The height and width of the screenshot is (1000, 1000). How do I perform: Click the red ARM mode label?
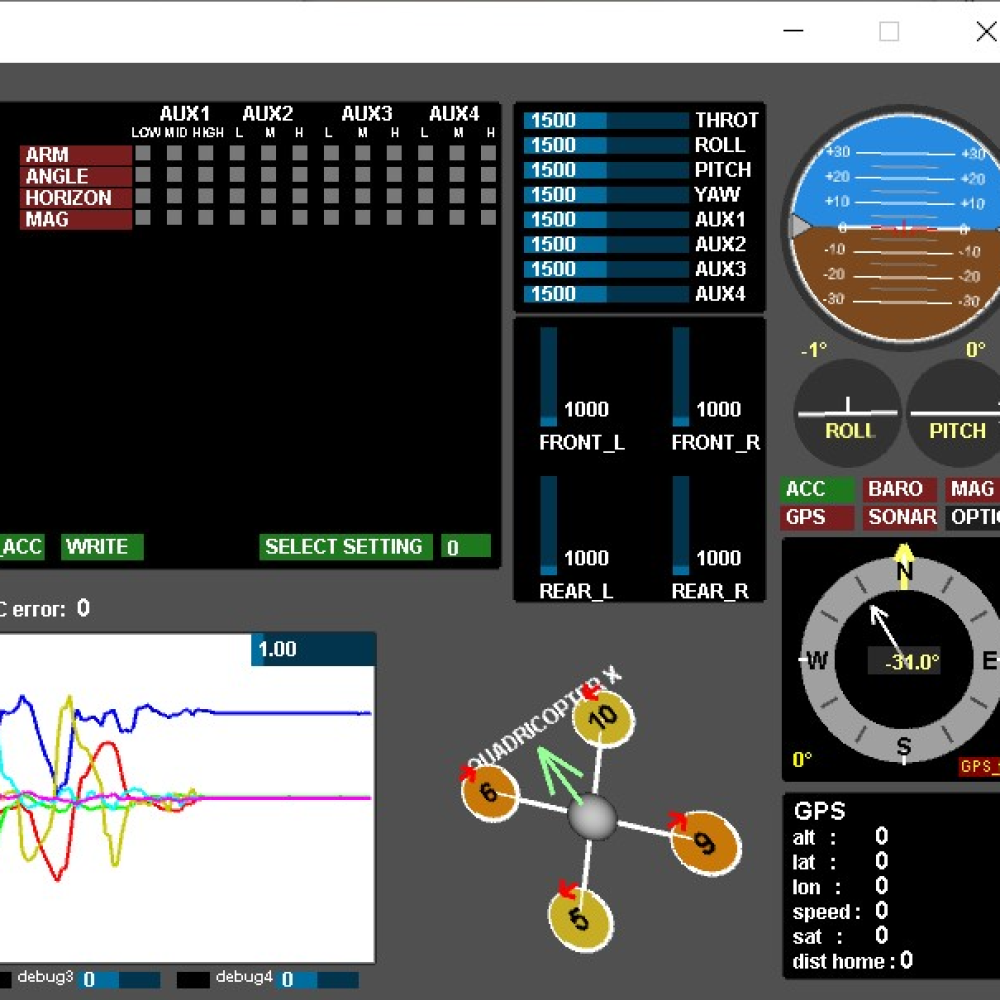coord(76,155)
